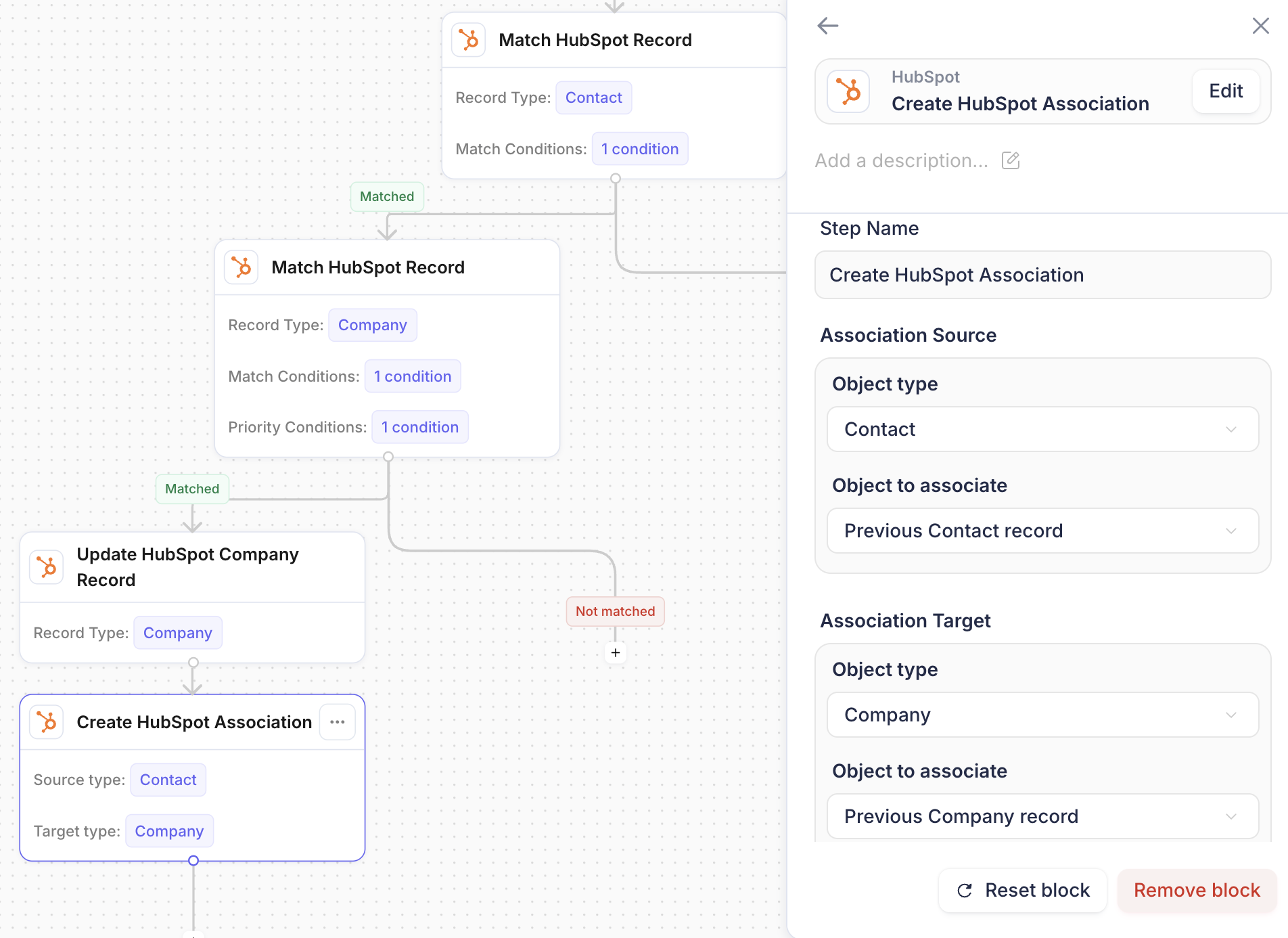The image size is (1288, 938).
Task: Click Source type Contact chip
Action: pos(168,780)
